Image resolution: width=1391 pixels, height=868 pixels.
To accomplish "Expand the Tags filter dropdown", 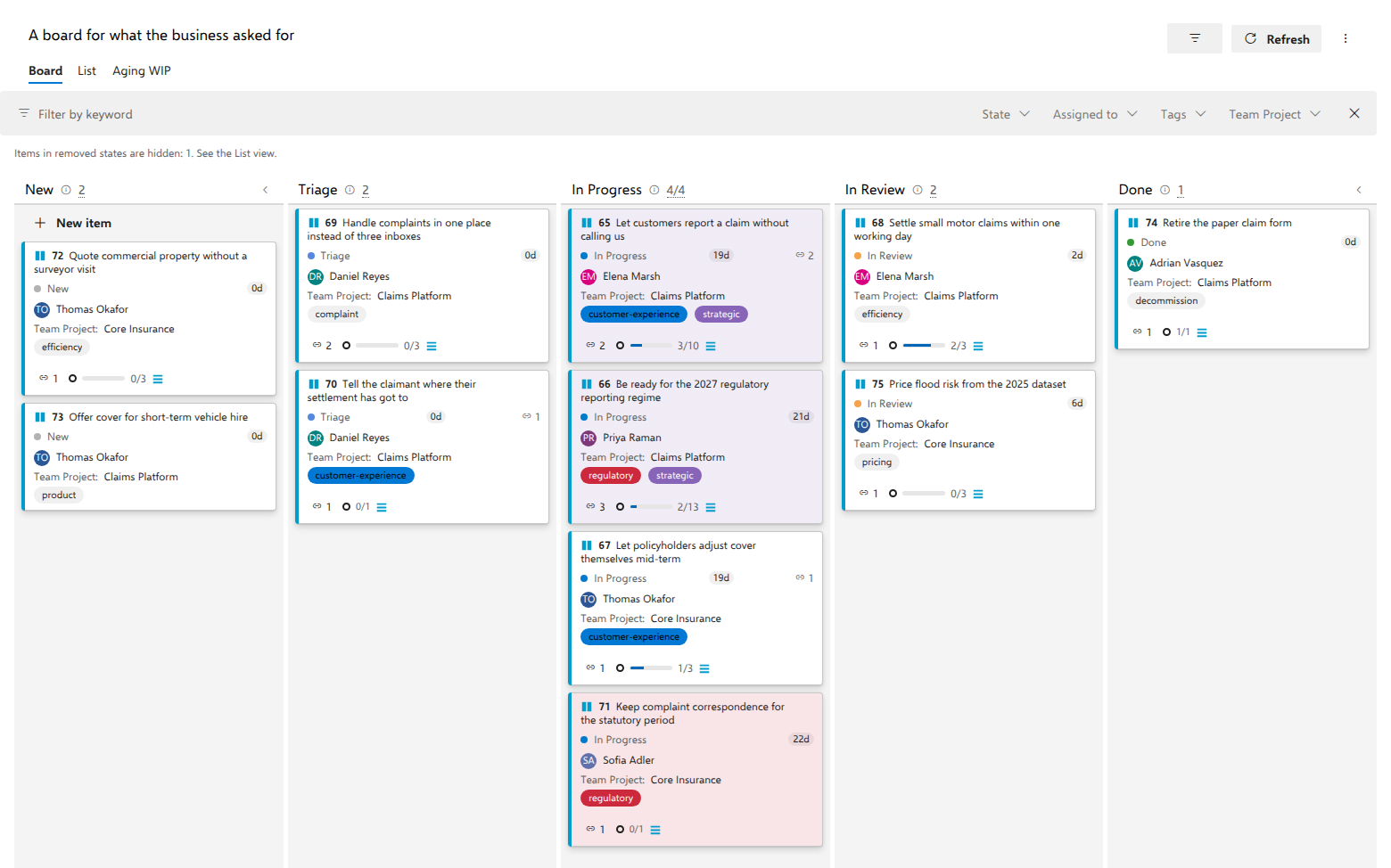I will 1182,114.
